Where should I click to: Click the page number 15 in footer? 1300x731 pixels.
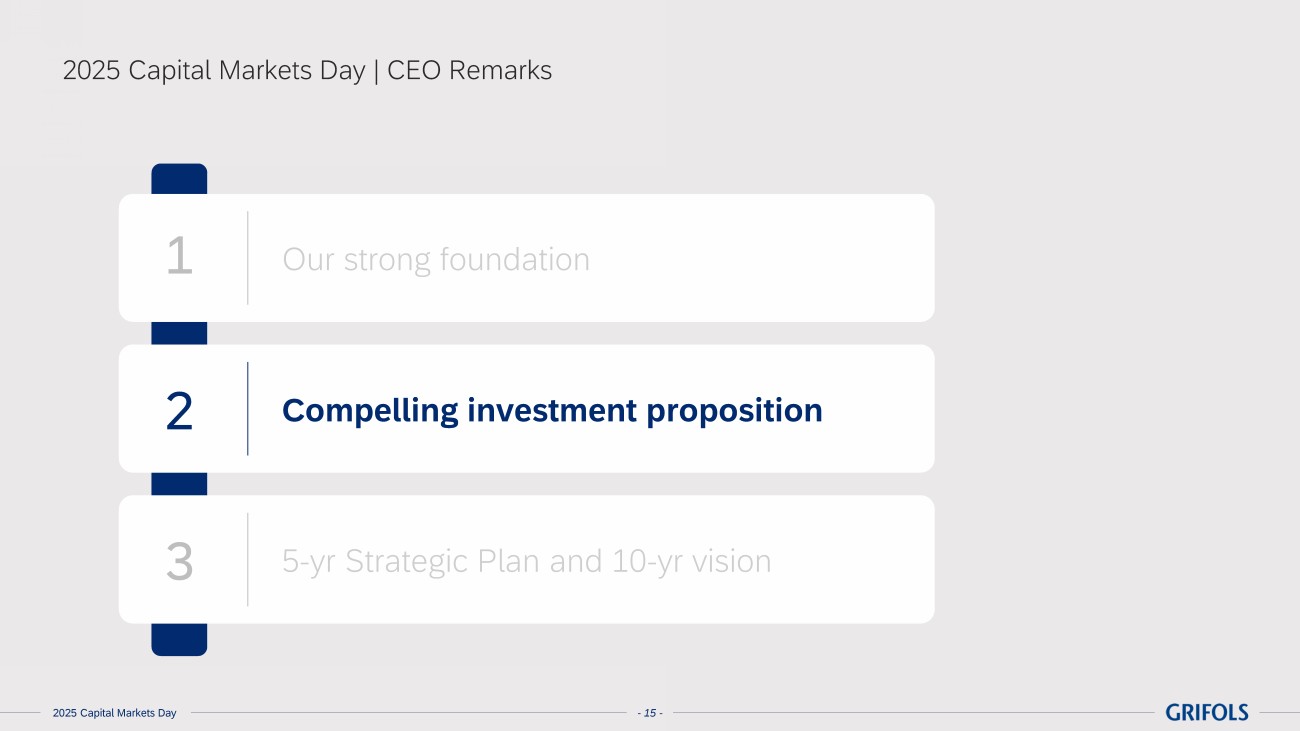coord(649,713)
